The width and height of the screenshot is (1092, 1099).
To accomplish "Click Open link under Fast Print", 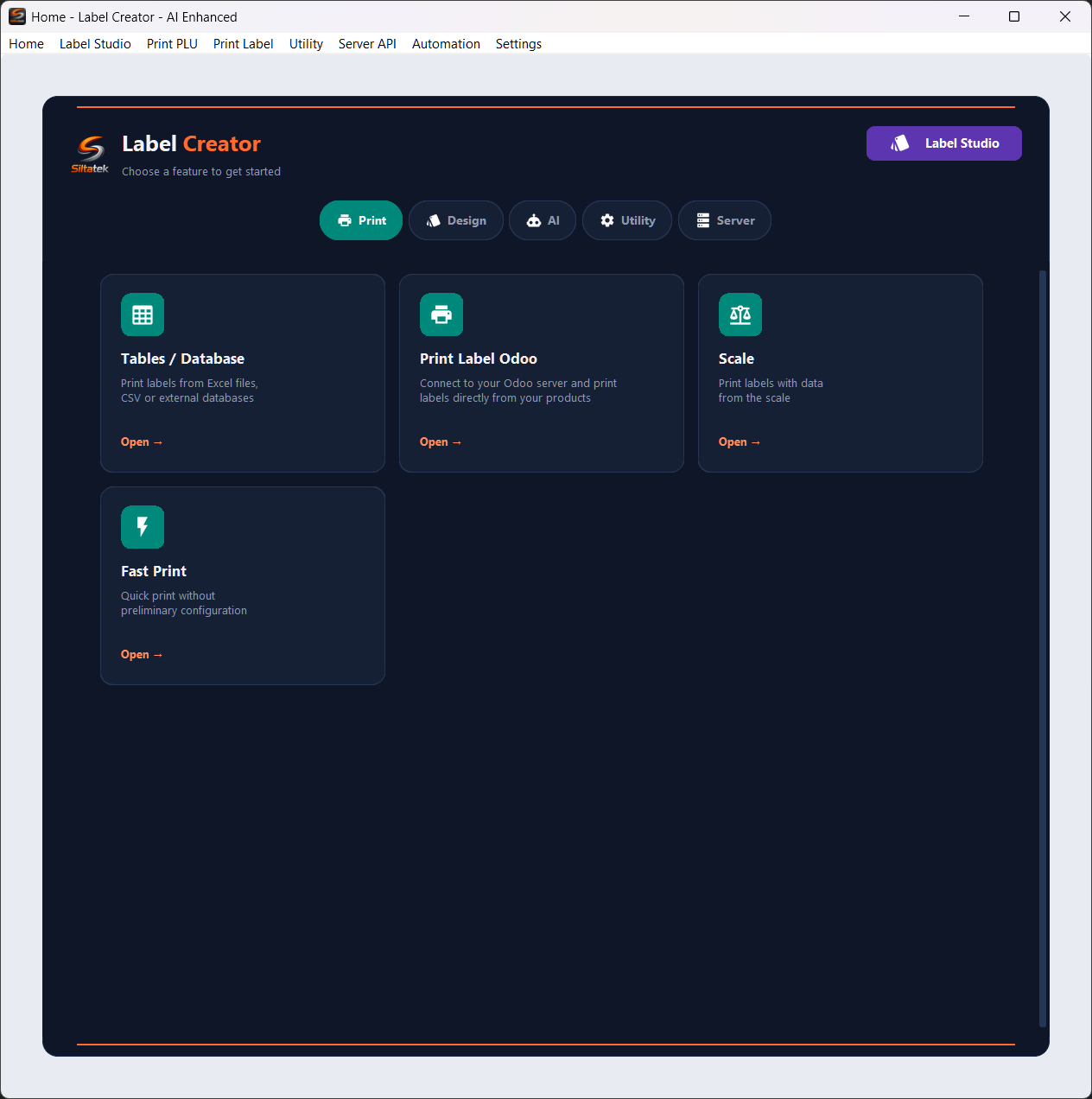I will [x=142, y=655].
